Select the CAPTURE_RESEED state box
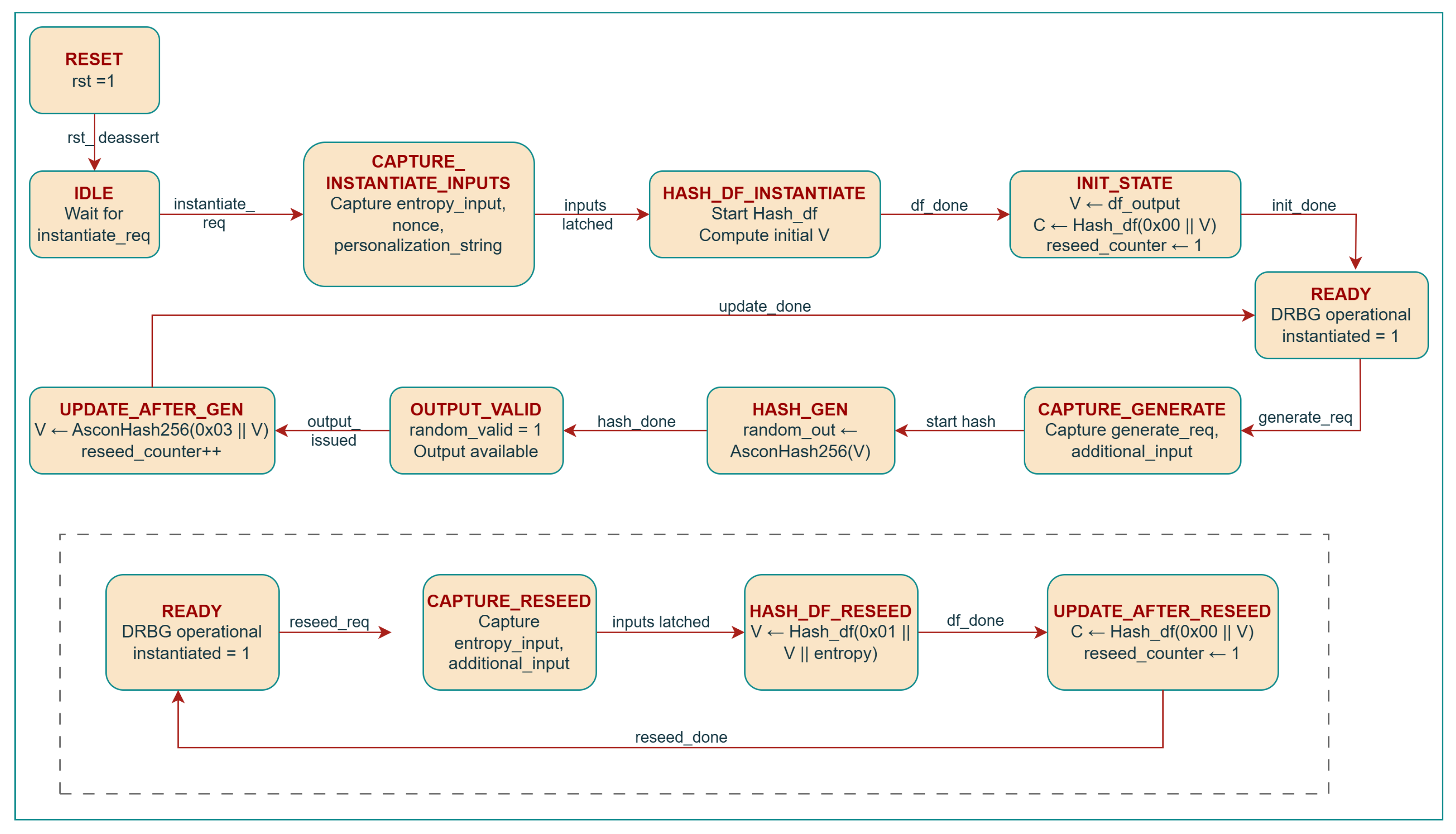This screenshot has height=834, width=1456. 510,632
